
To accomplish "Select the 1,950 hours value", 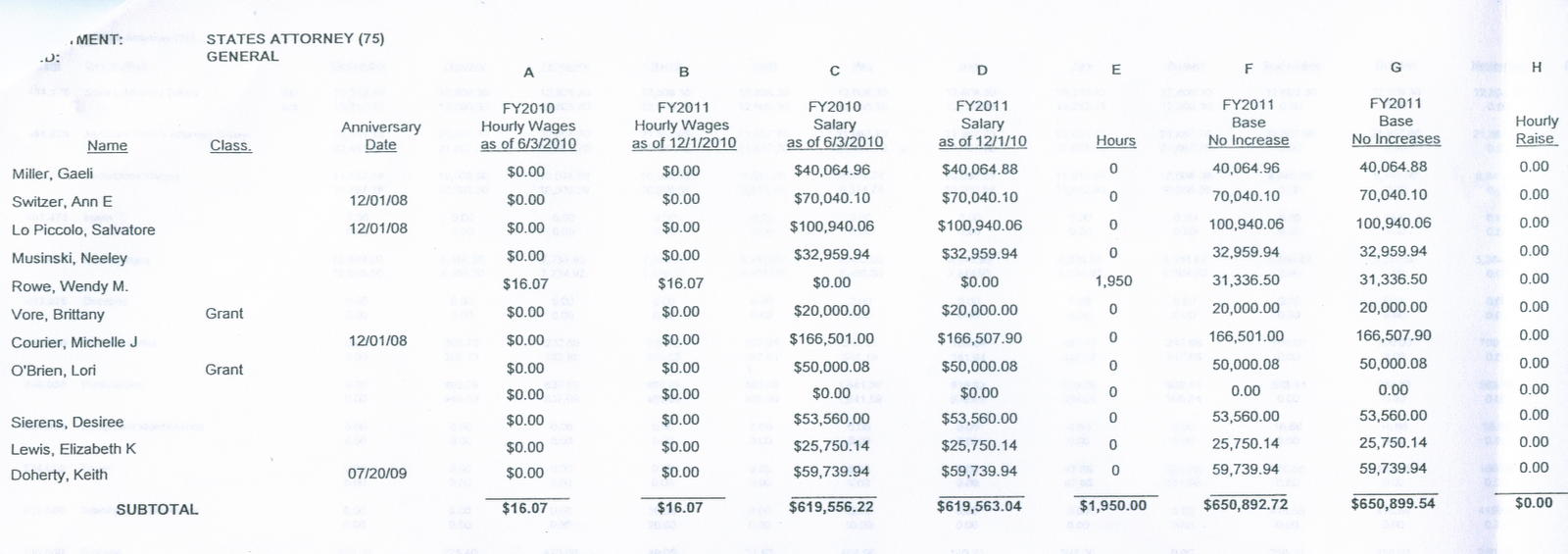I will pos(1113,280).
